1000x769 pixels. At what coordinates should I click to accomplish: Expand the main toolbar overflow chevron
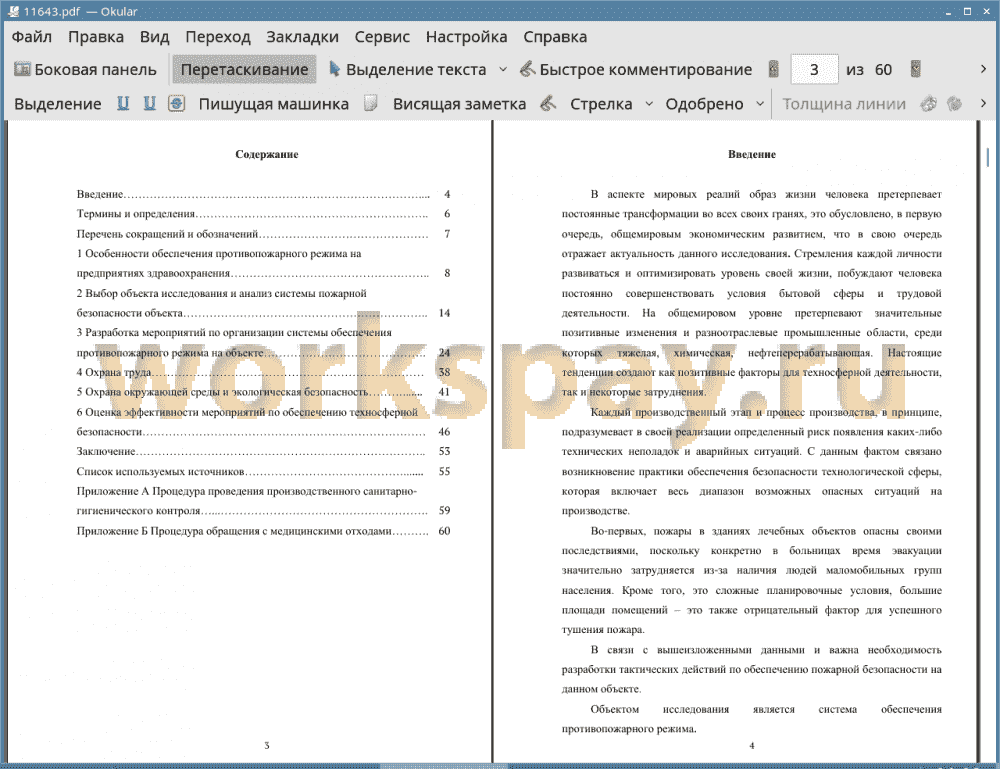point(983,69)
